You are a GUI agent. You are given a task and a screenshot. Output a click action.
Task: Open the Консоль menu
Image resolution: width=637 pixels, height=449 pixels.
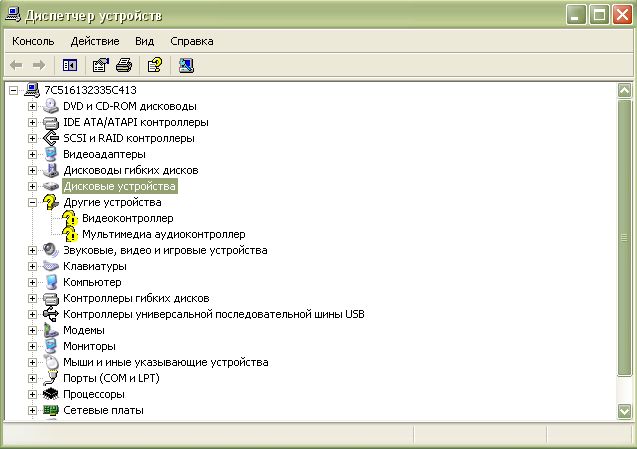click(x=33, y=41)
